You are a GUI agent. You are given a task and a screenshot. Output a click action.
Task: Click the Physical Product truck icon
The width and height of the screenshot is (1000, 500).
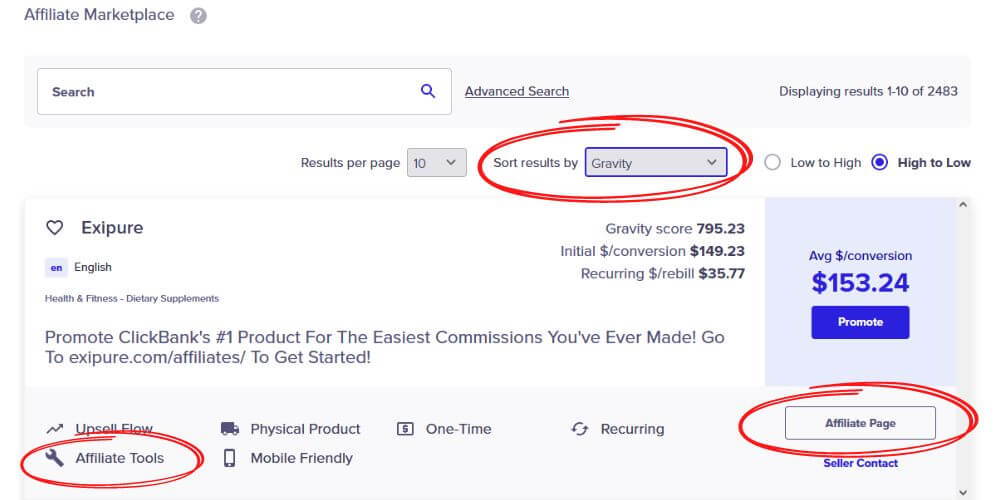pos(230,429)
